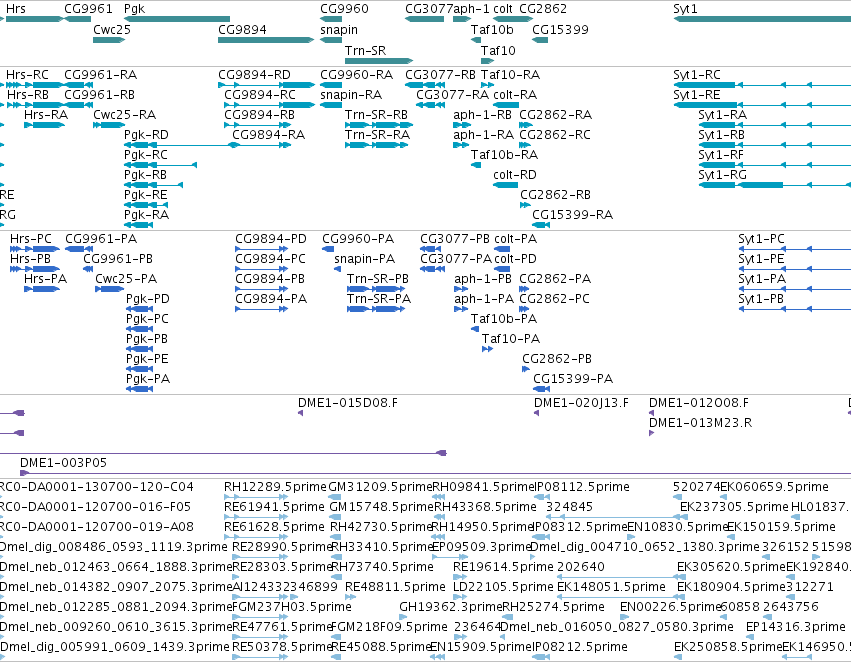
Task: Select the Trn-SR-RB transcript label
Action: pyautogui.click(x=376, y=114)
